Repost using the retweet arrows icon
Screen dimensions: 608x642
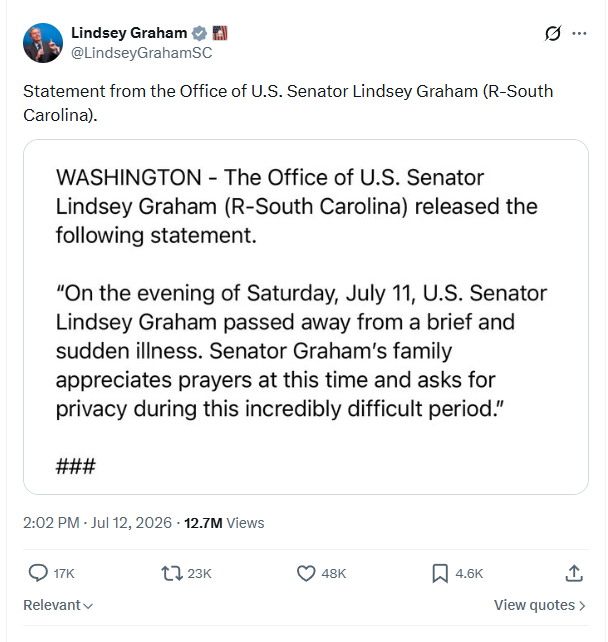[x=172, y=573]
